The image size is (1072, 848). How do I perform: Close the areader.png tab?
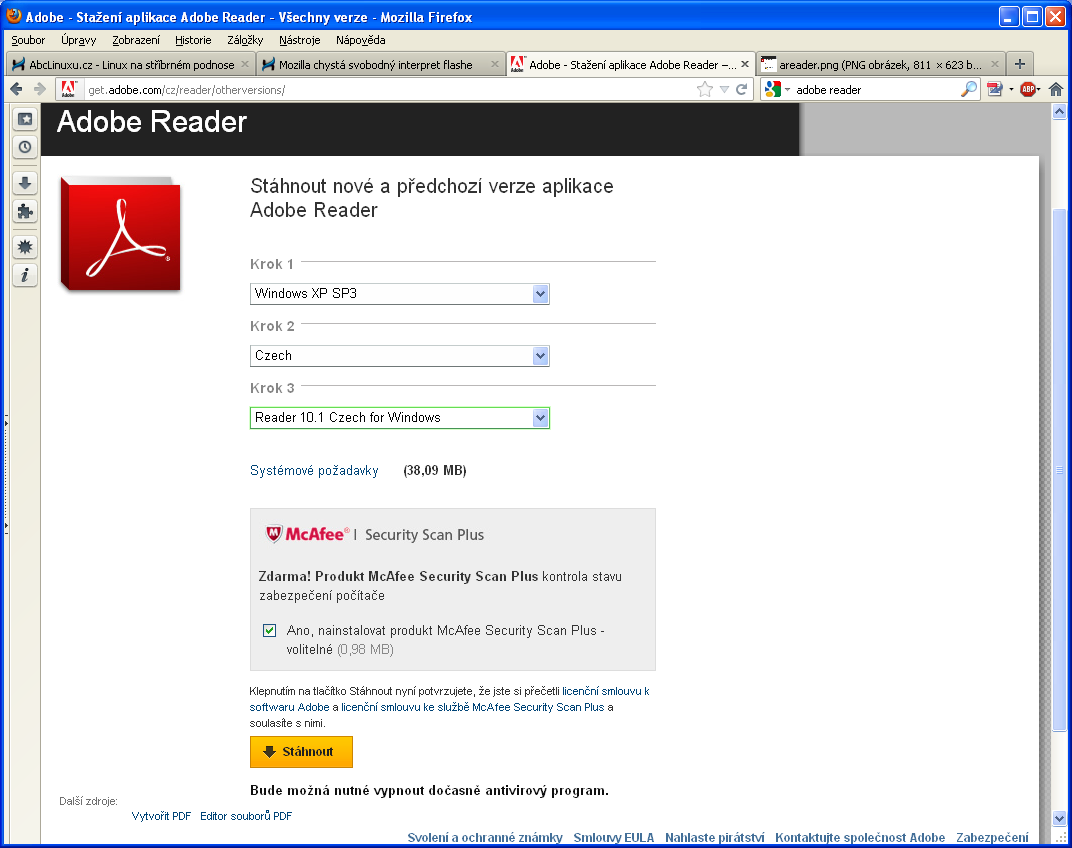[995, 64]
